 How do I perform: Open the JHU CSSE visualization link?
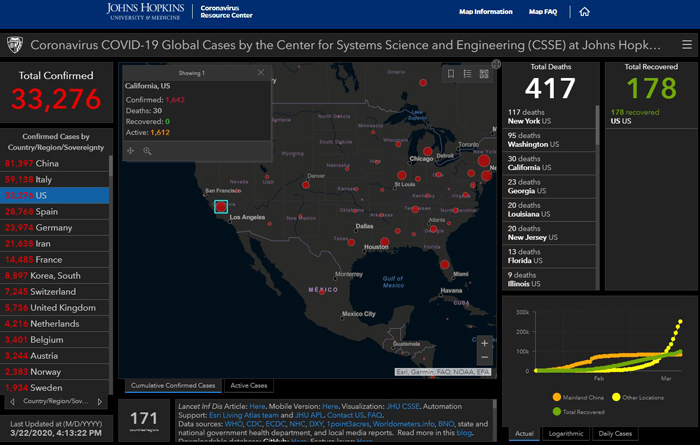[x=403, y=406]
